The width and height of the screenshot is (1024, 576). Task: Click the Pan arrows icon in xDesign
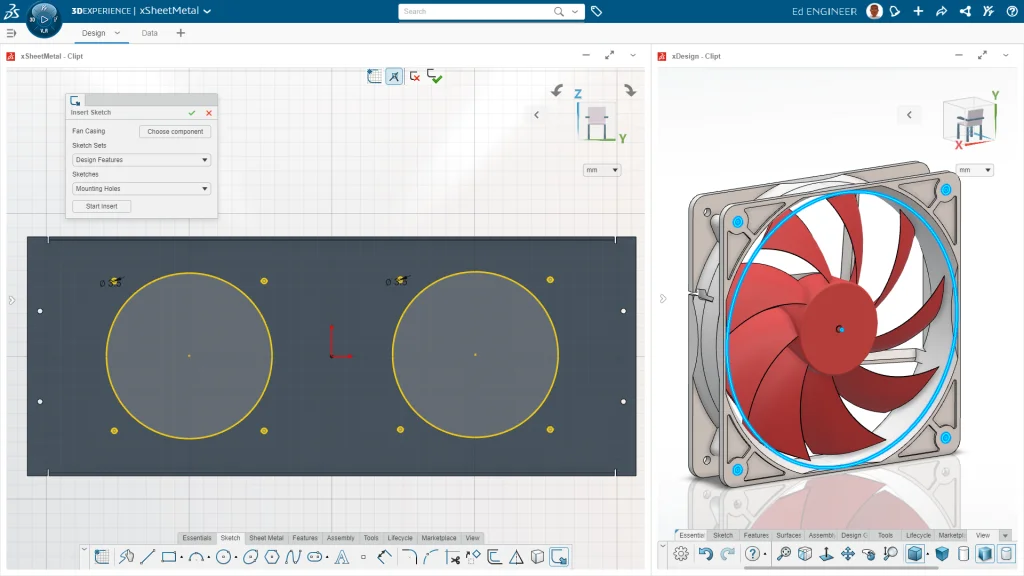point(847,554)
